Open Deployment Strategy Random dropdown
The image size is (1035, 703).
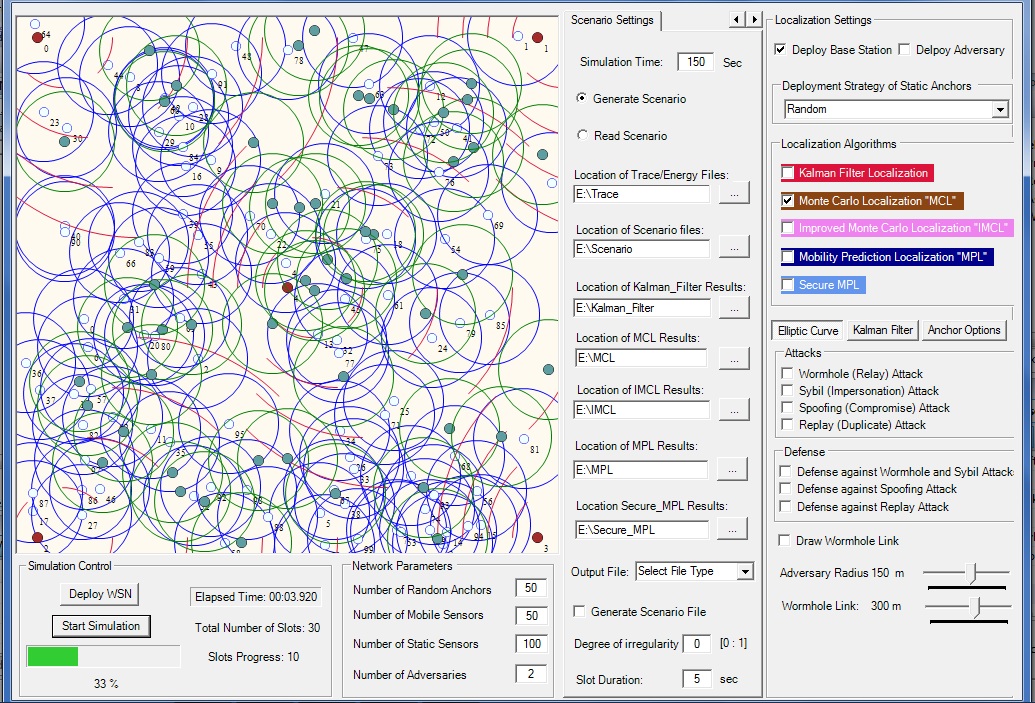point(1000,110)
